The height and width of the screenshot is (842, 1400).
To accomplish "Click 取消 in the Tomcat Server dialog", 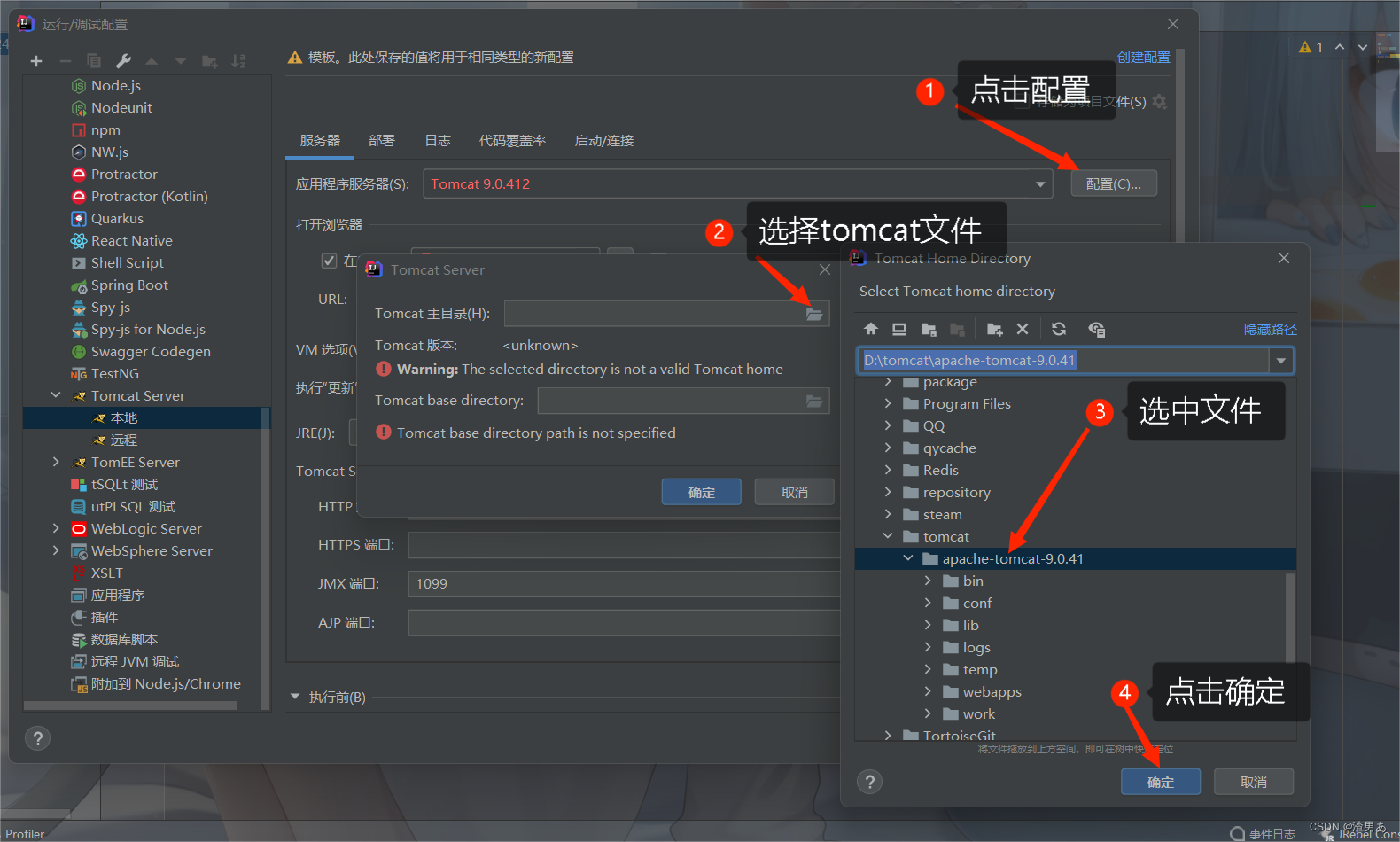I will click(x=795, y=492).
